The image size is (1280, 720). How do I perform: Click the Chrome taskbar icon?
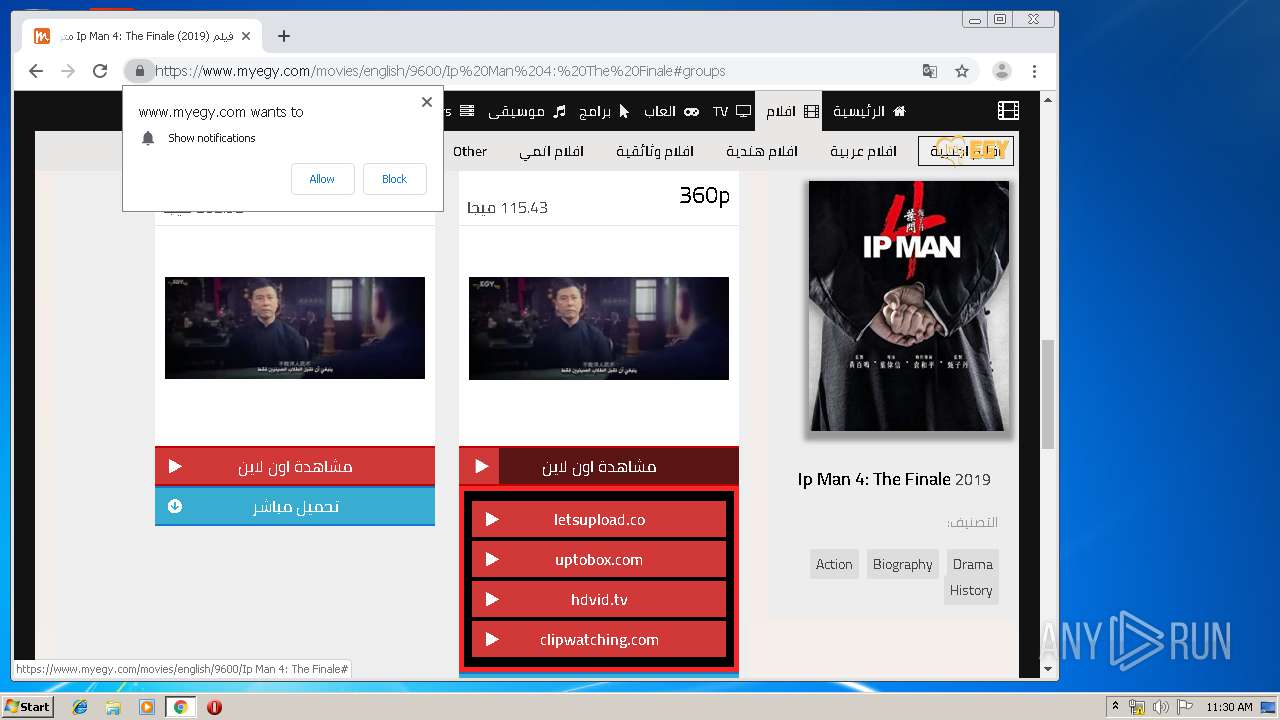click(x=181, y=707)
